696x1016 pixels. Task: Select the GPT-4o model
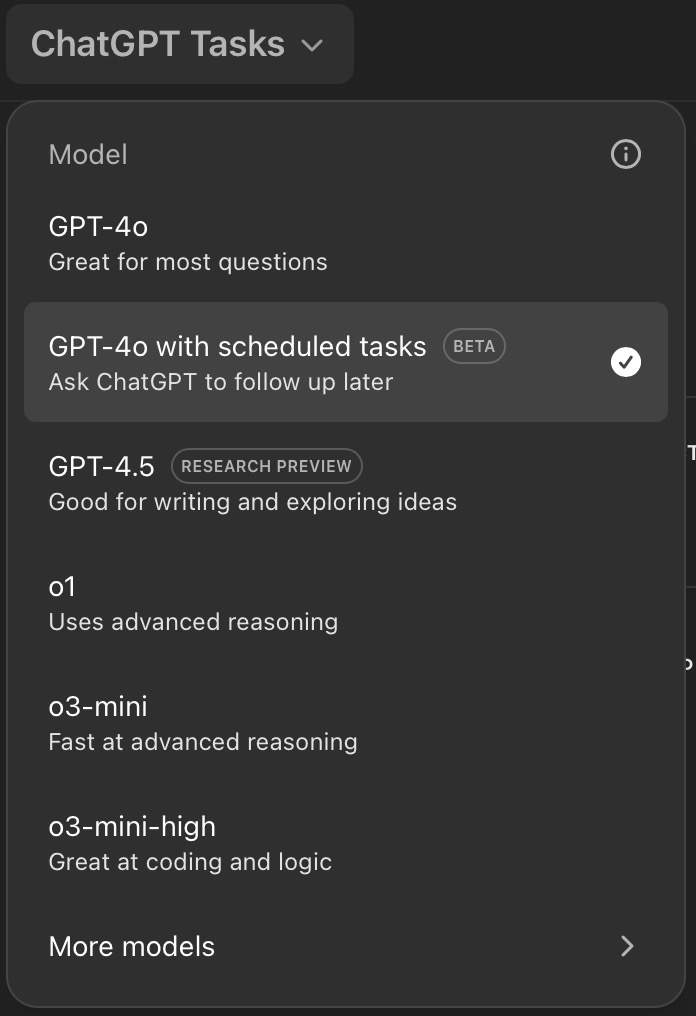346,242
